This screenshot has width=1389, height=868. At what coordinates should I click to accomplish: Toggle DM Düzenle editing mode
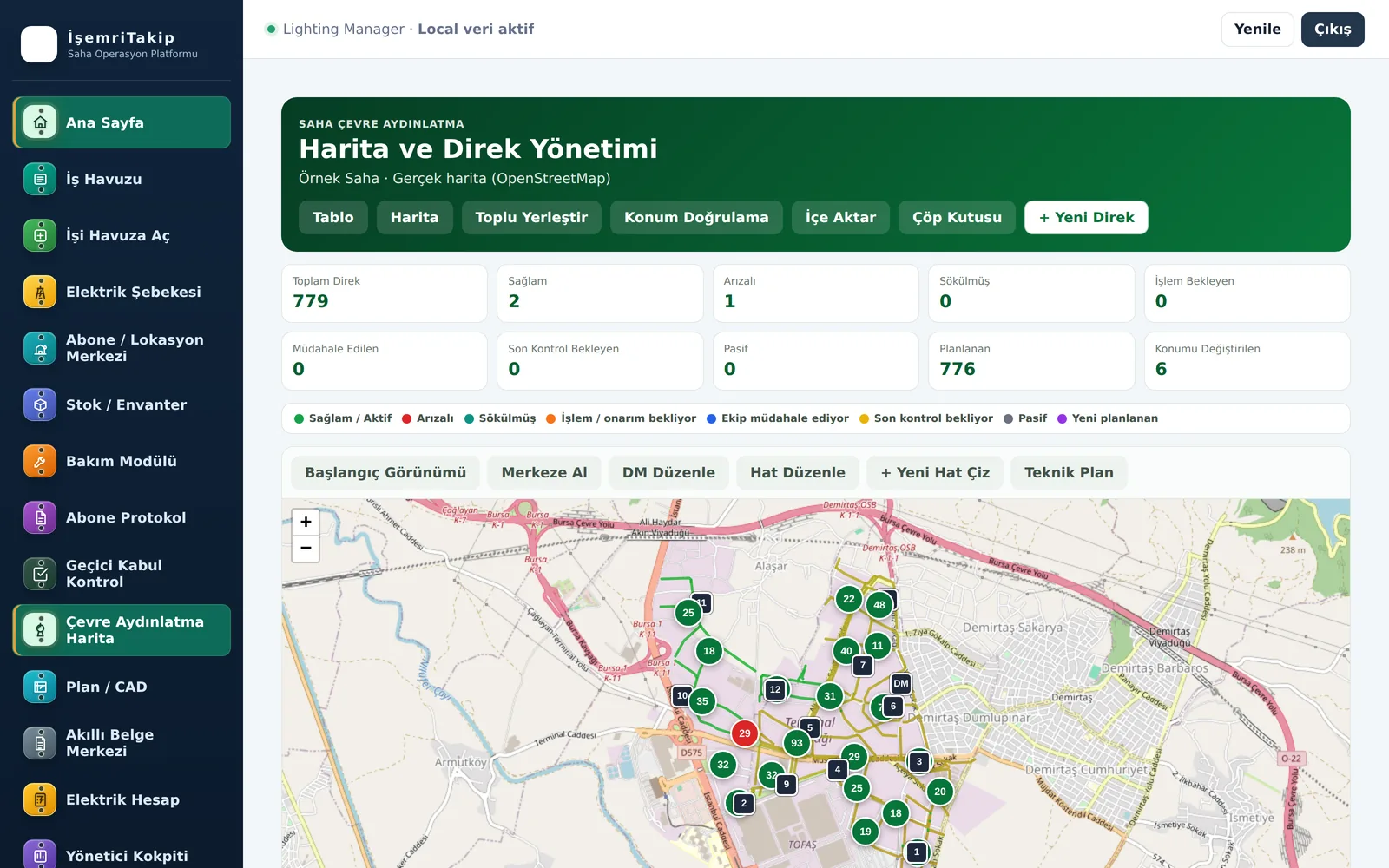point(668,472)
